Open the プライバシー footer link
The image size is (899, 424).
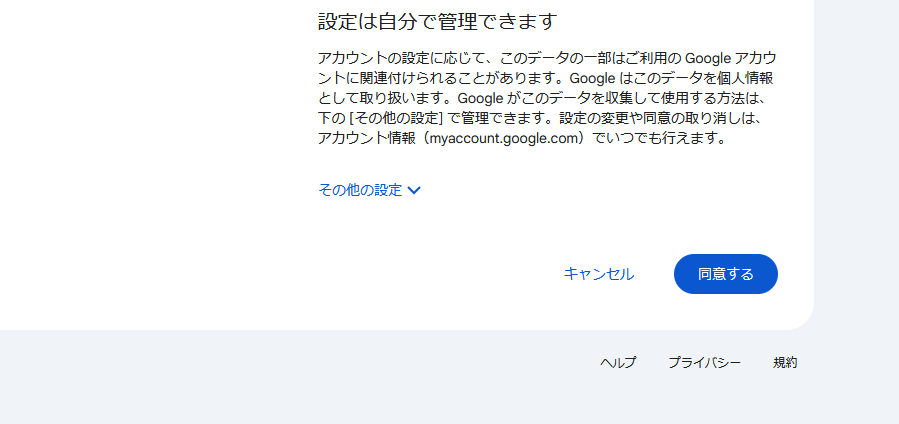pyautogui.click(x=704, y=363)
